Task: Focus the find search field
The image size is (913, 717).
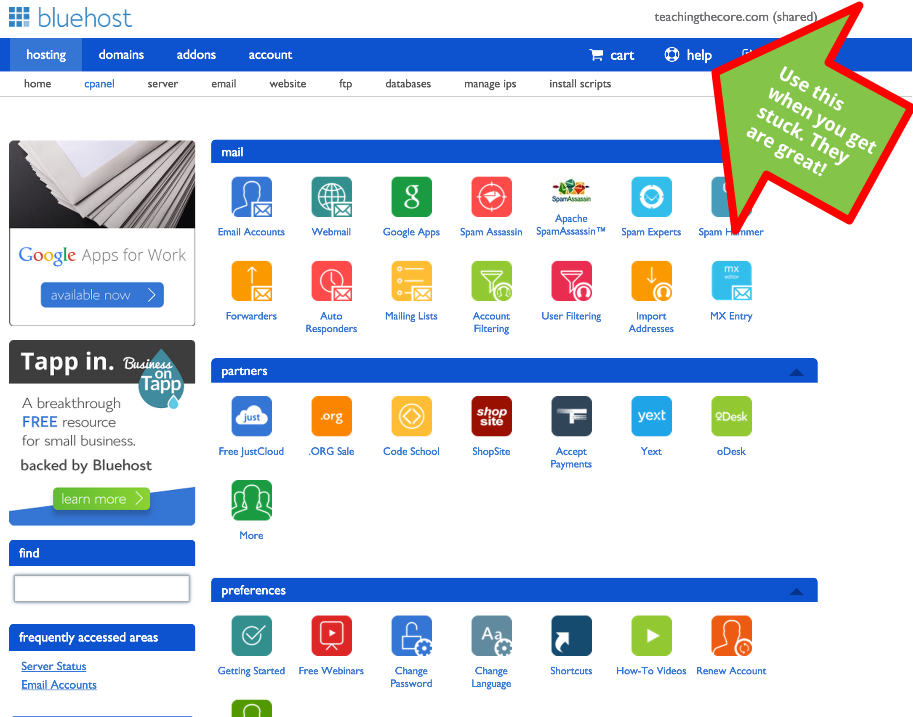Action: pos(102,588)
